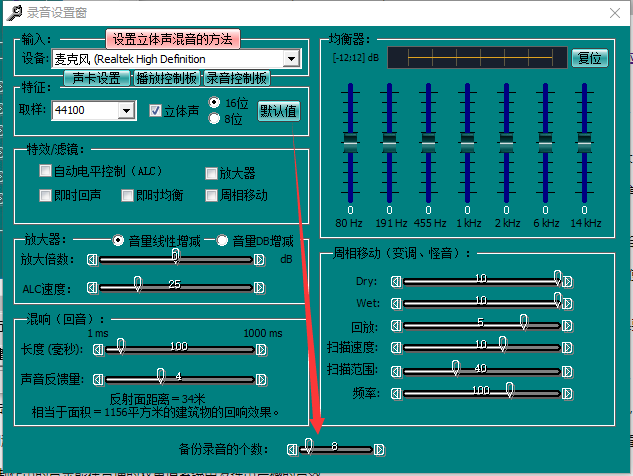Click left arrow of 声音反馈量 slider
This screenshot has width=633, height=476.
coord(98,380)
